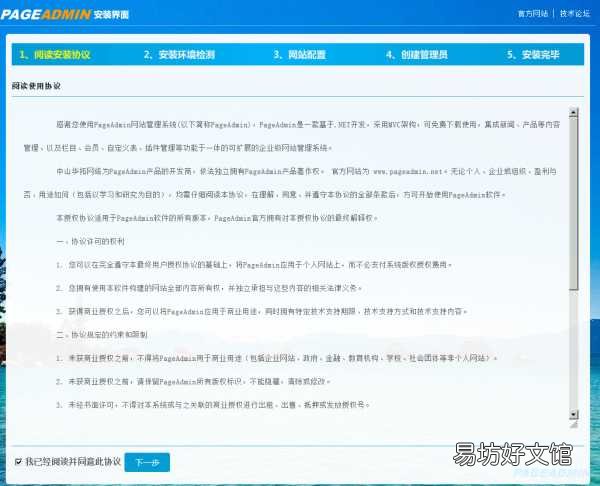Click the line 未经书面许可 in agreement
Image resolution: width=600 pixels, height=486 pixels.
[213, 405]
